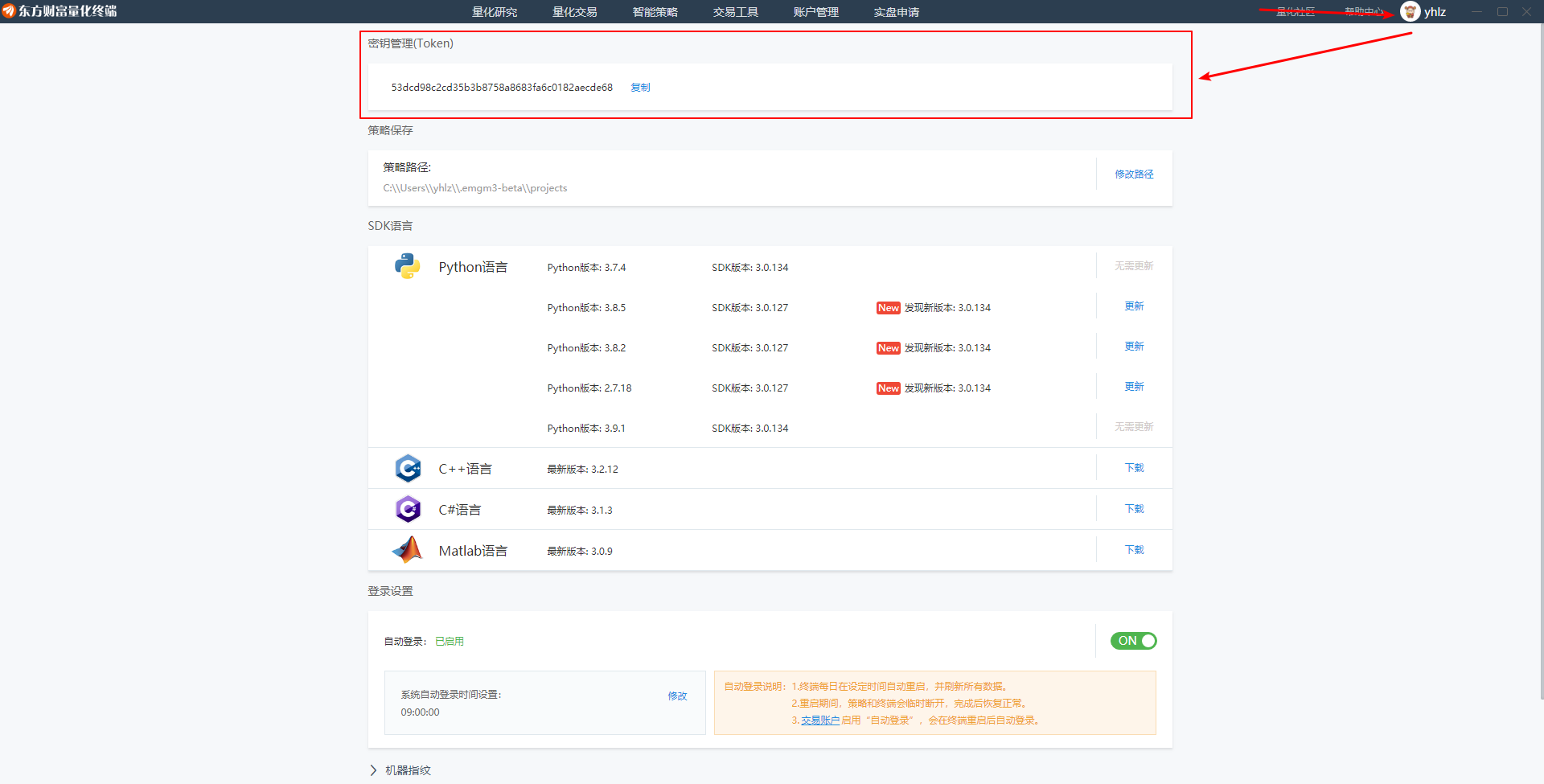Click C++ 最新版本: 3.2.12 text

[x=583, y=470]
